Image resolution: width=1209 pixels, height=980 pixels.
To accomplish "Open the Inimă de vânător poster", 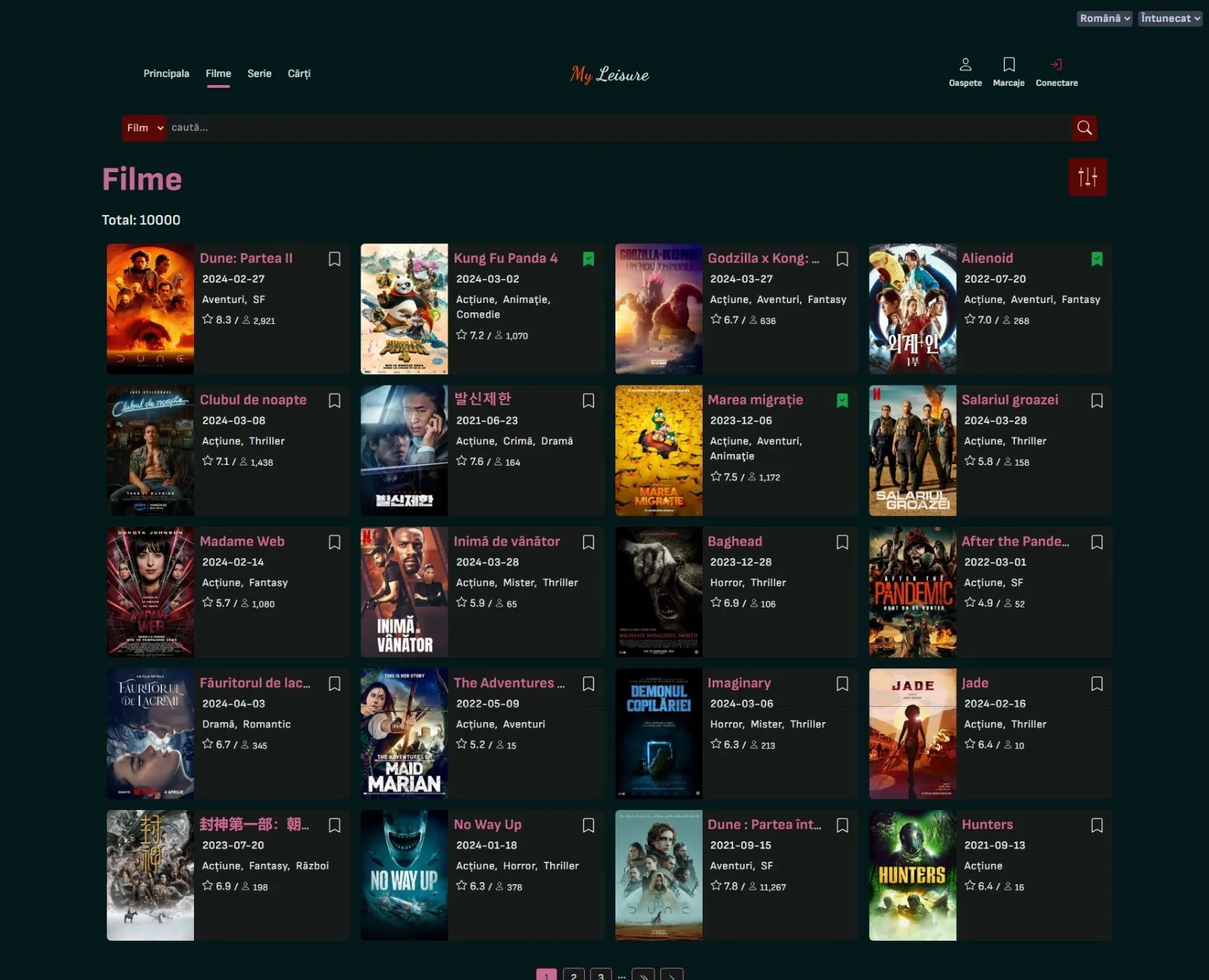I will (405, 592).
